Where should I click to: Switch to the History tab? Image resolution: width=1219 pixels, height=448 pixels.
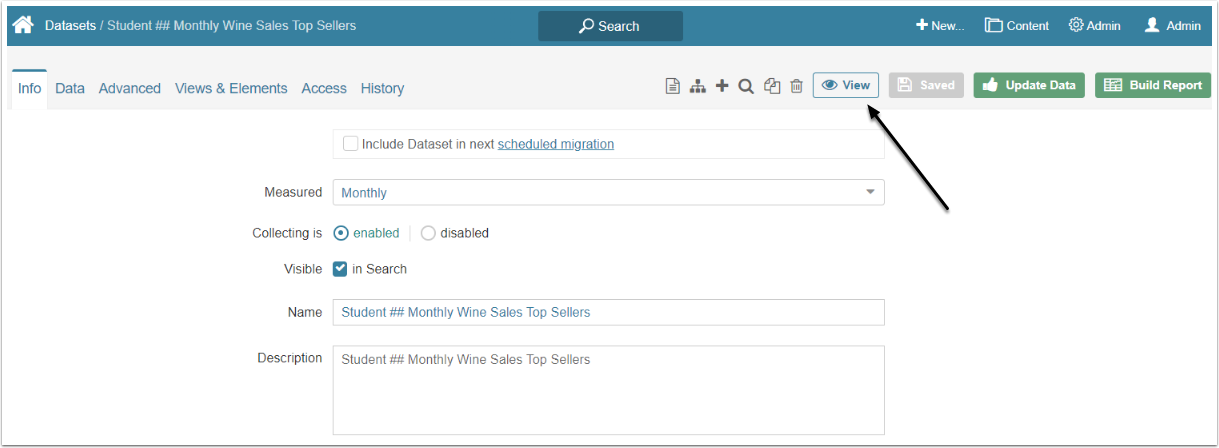(382, 88)
